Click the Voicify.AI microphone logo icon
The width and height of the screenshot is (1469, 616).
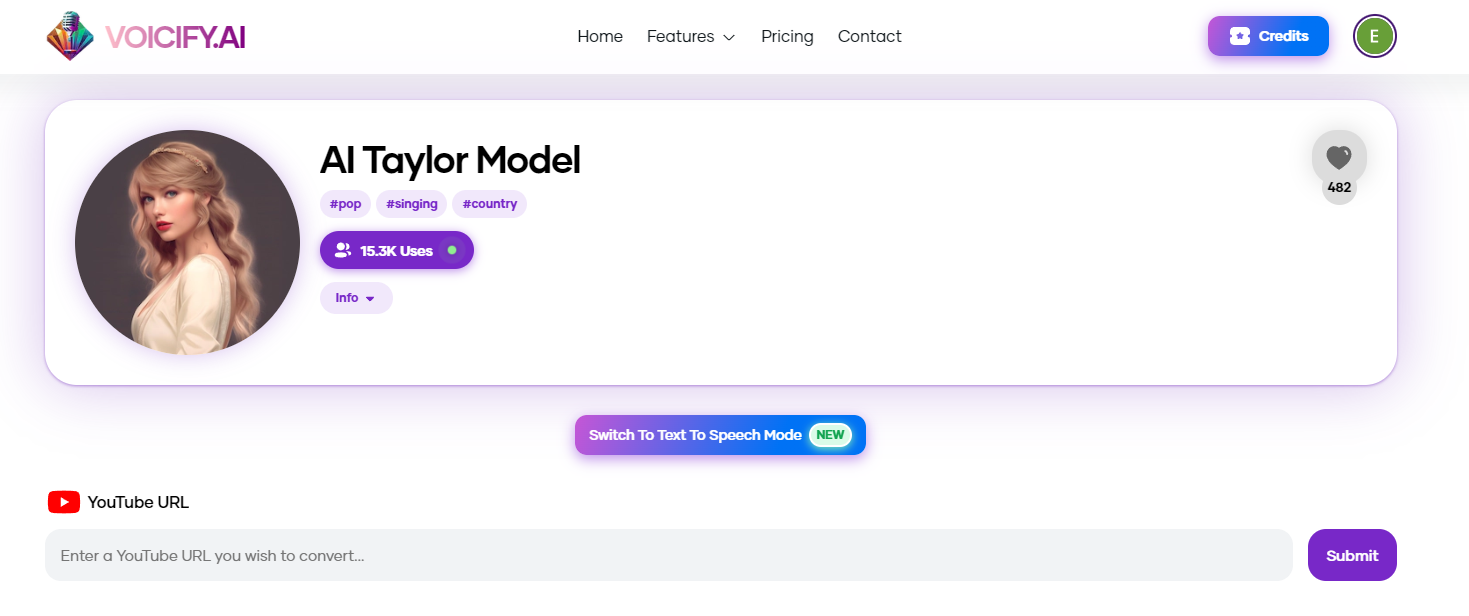(x=70, y=36)
